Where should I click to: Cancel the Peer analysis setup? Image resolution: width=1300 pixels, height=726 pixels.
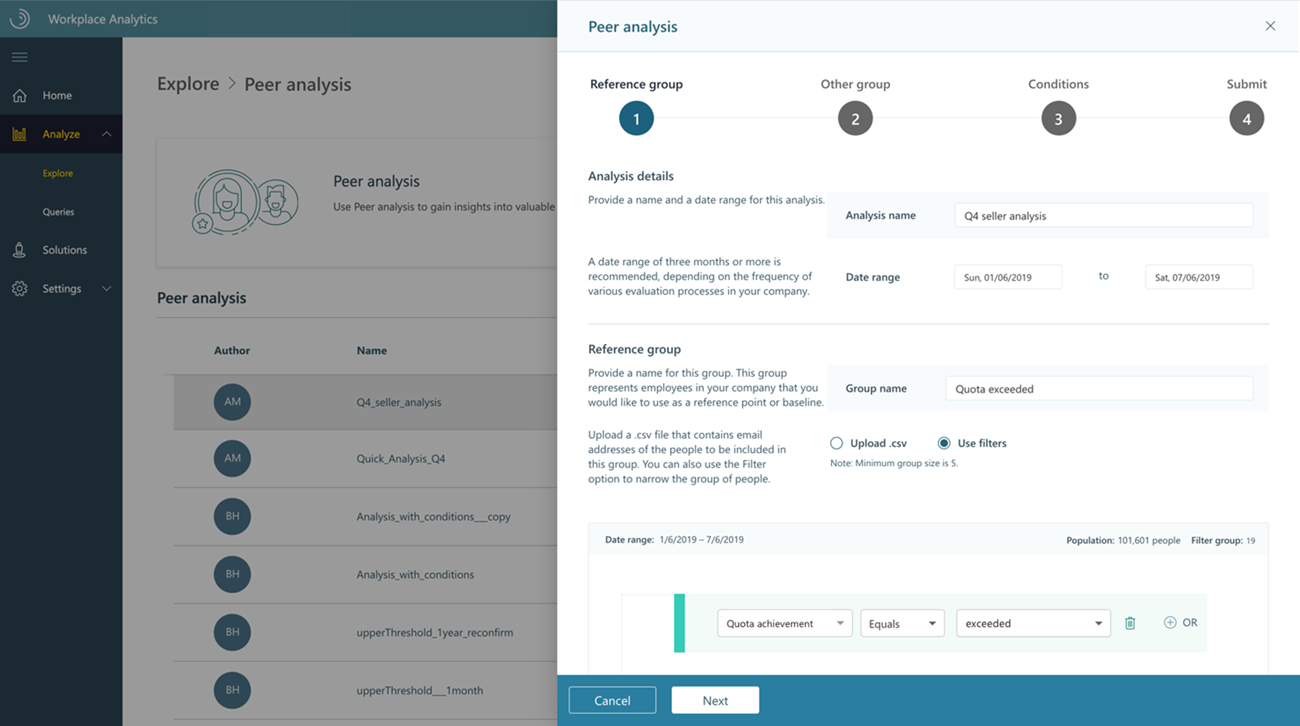[x=611, y=700]
